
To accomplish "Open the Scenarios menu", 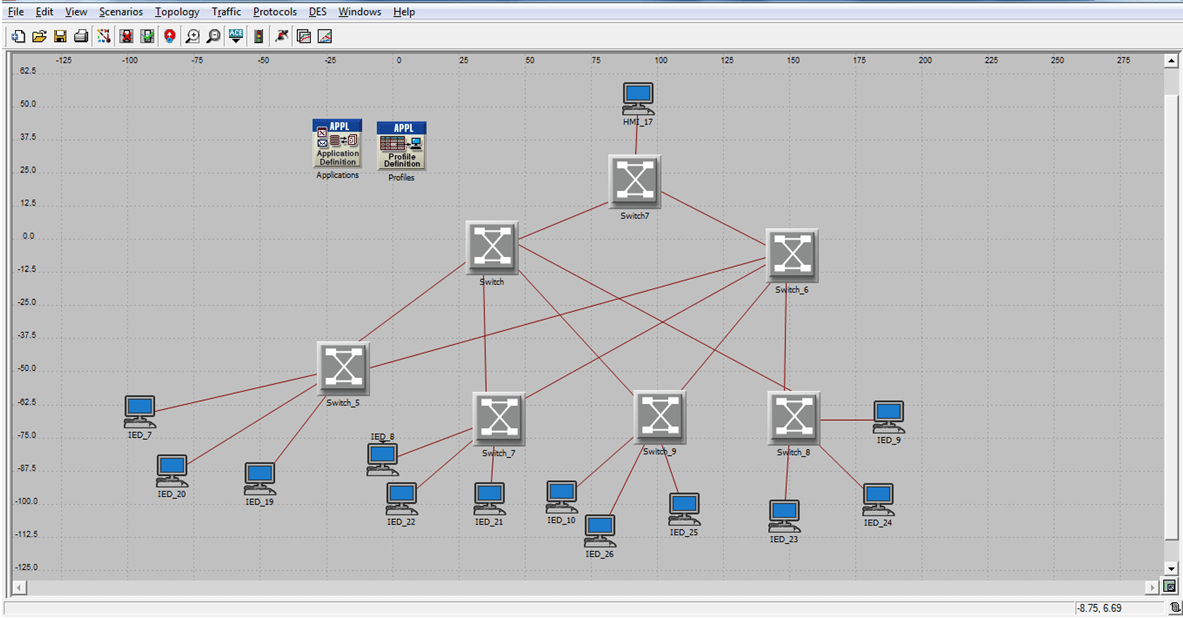I will [x=121, y=11].
